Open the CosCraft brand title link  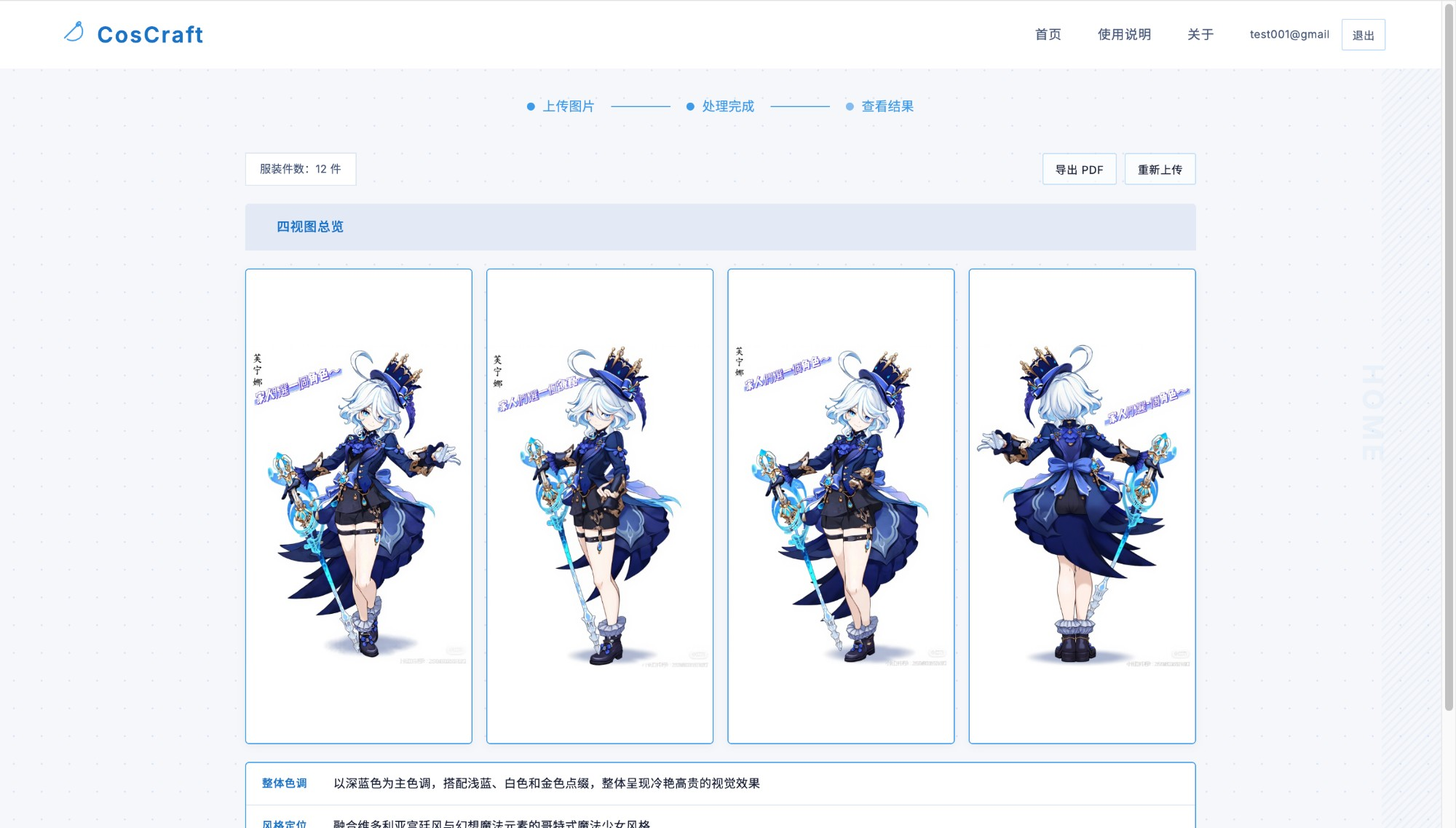pyautogui.click(x=150, y=34)
